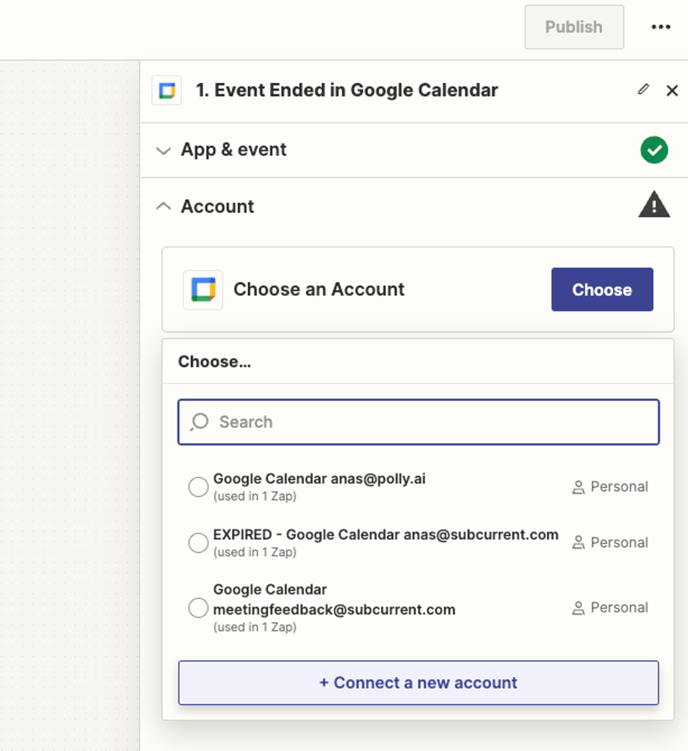The height and width of the screenshot is (751, 688).
Task: Open the three-dot more options menu
Action: click(x=661, y=27)
